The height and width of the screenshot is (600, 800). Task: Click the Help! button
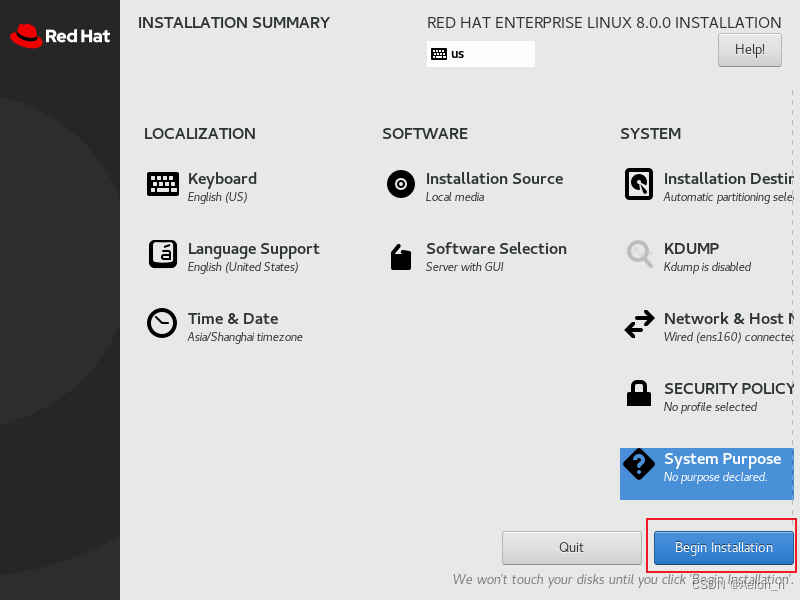[x=749, y=49]
